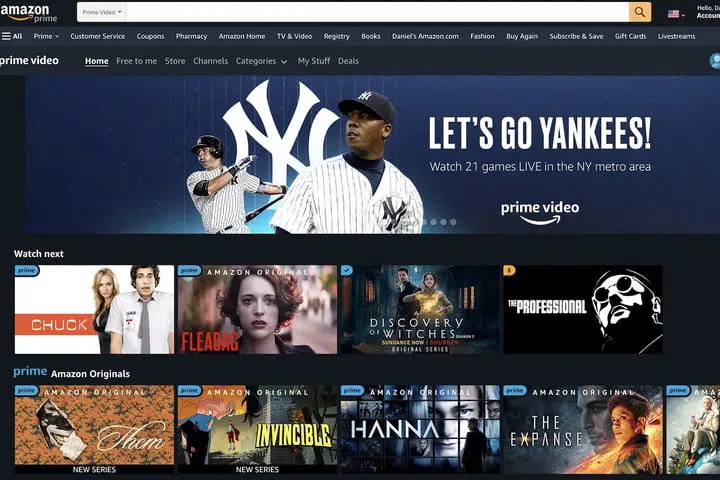Select the last carousel dot indicator
The image size is (720, 480).
click(x=453, y=222)
